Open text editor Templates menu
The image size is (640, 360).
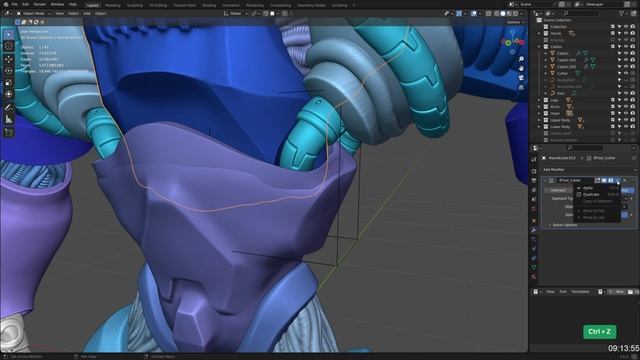click(x=580, y=291)
